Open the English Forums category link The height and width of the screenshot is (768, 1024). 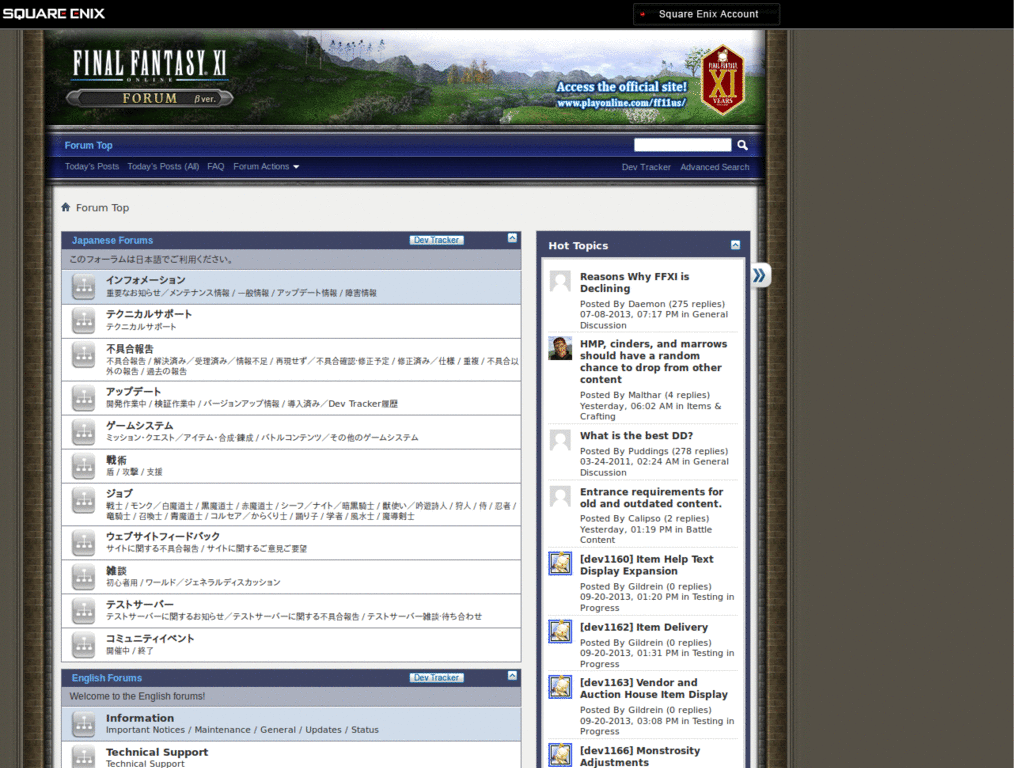[106, 678]
